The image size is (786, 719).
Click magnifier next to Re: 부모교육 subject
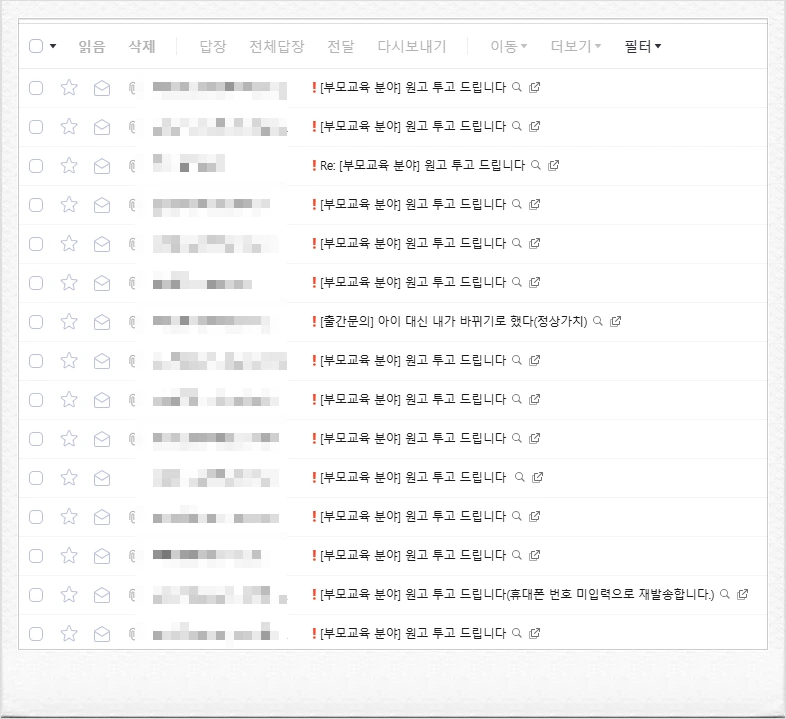pyautogui.click(x=535, y=165)
